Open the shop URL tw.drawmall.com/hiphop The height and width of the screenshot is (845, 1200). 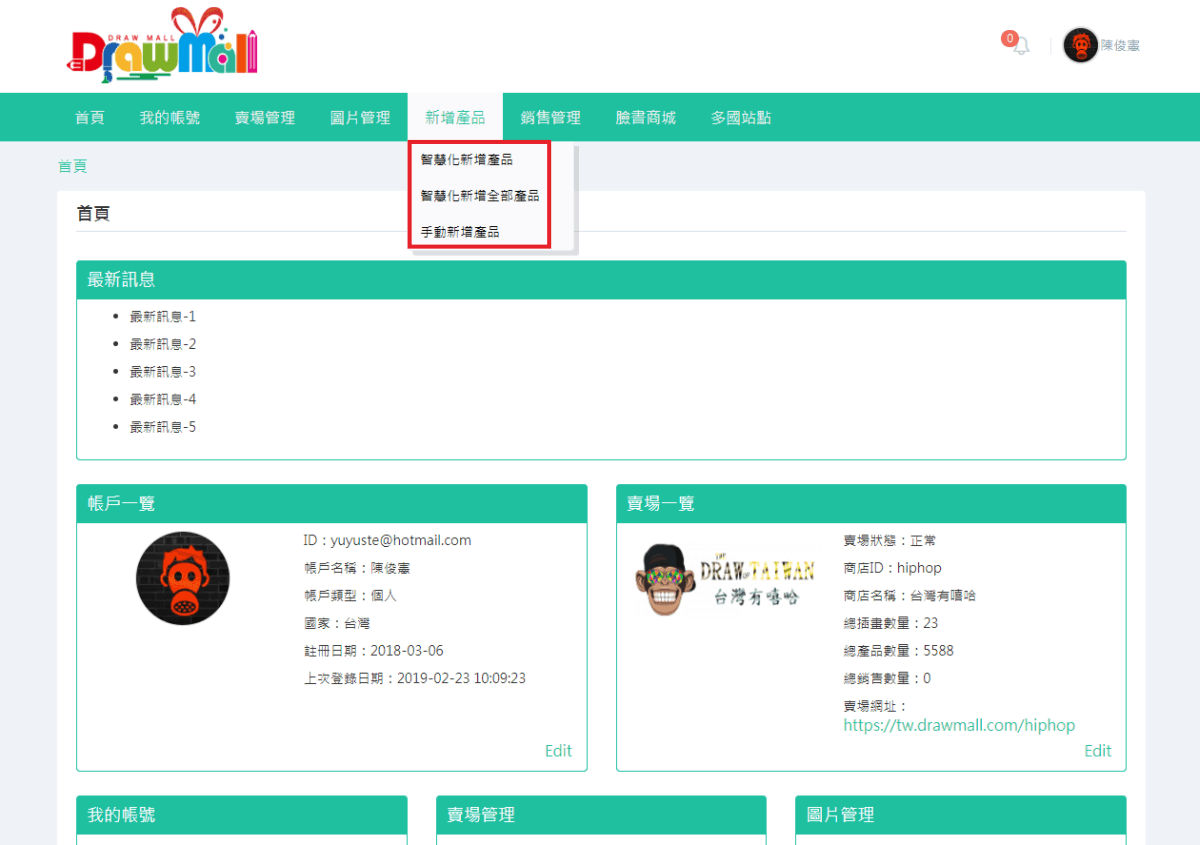coord(958,725)
